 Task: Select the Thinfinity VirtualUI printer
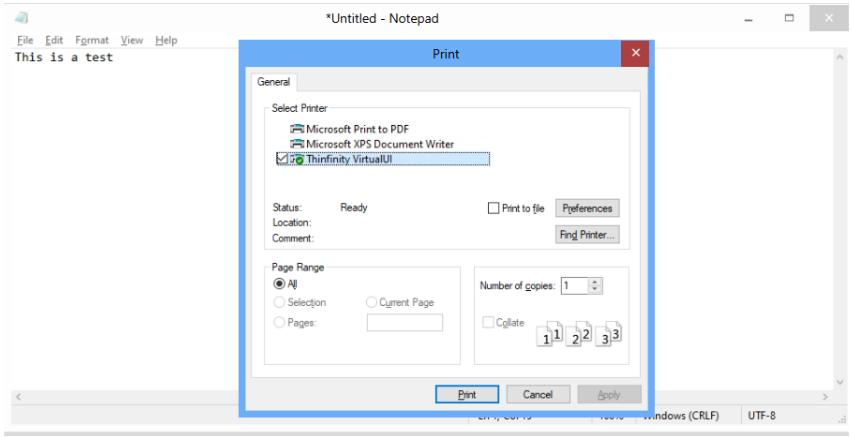tap(383, 160)
